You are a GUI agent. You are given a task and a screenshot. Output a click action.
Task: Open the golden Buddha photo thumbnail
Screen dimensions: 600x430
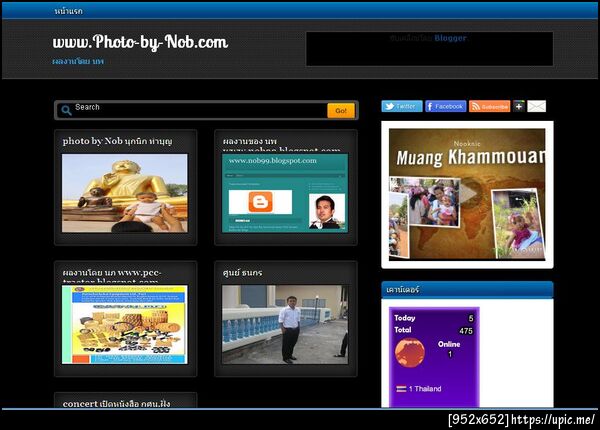pos(125,193)
